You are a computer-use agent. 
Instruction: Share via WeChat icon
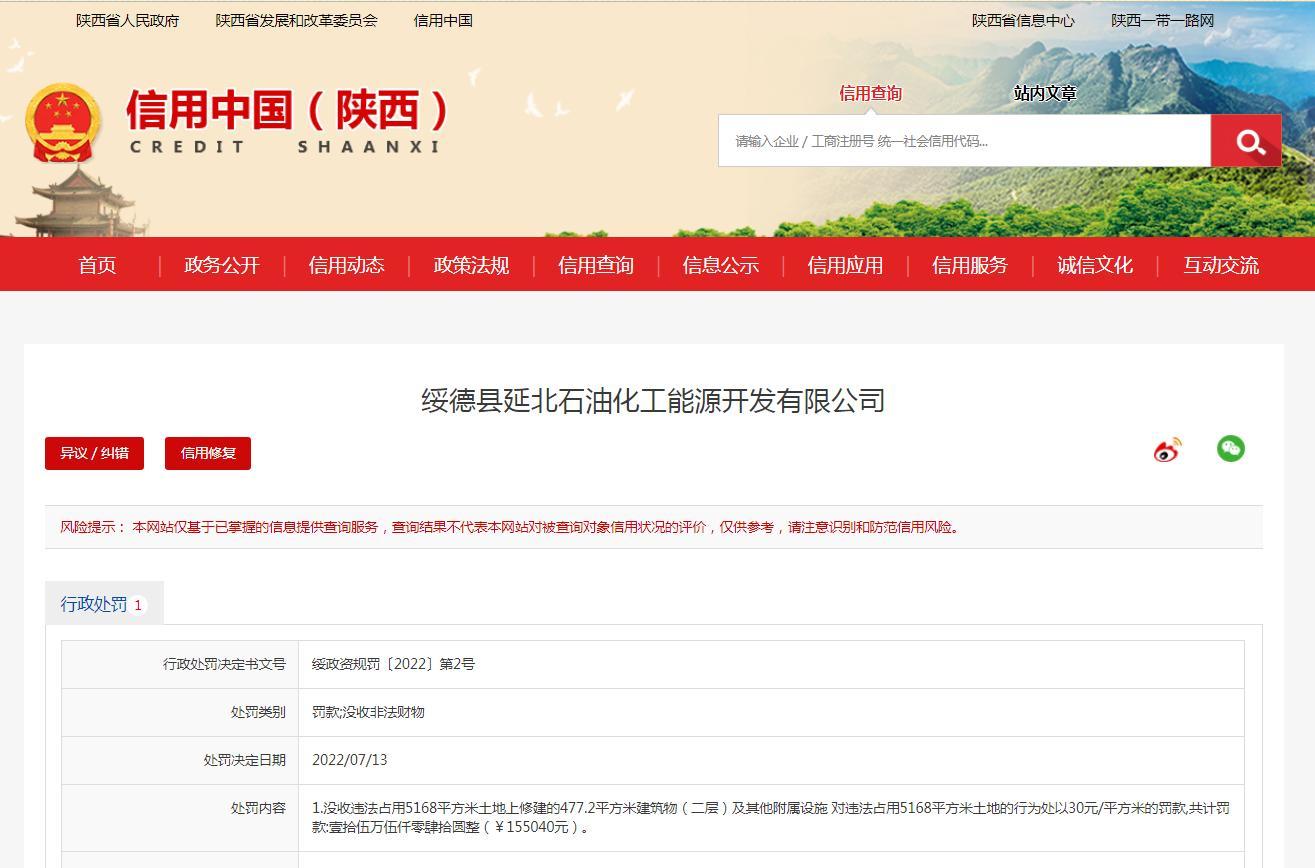pyautogui.click(x=1231, y=448)
